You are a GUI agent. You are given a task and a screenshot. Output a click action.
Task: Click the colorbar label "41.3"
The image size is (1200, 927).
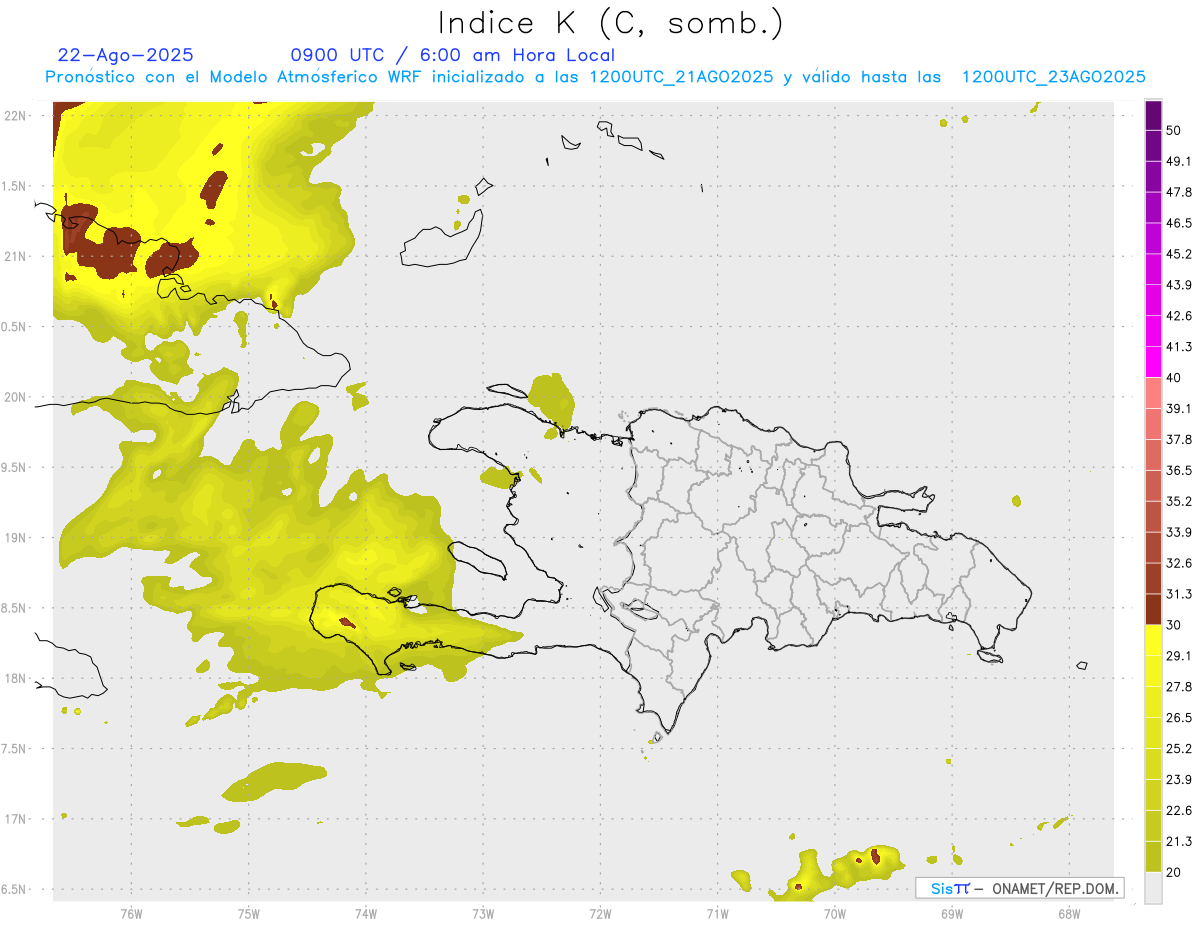click(x=1179, y=347)
